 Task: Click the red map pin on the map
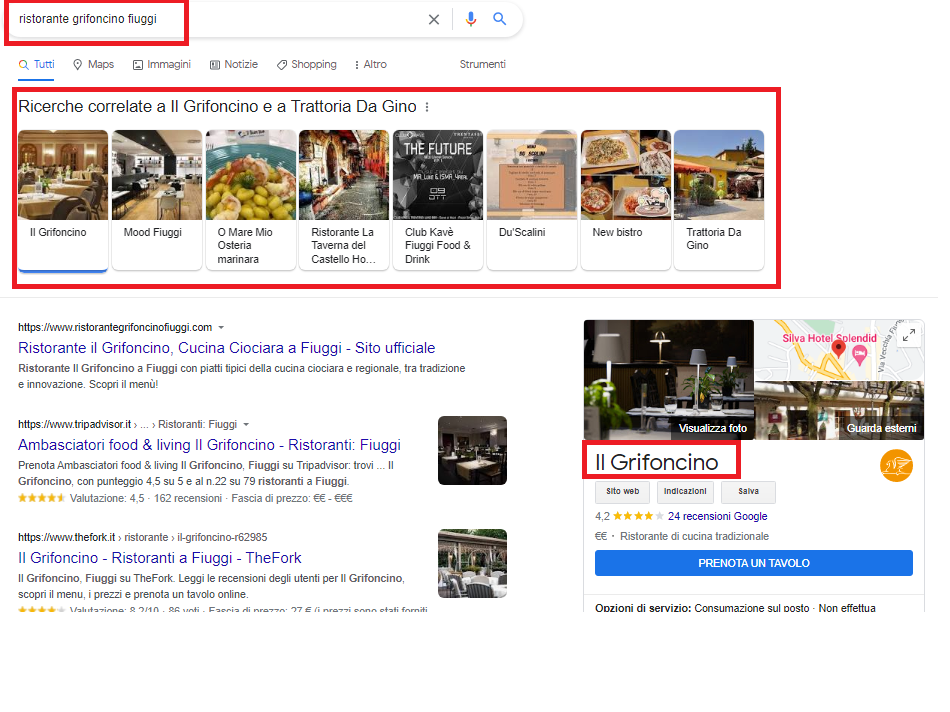click(x=839, y=348)
